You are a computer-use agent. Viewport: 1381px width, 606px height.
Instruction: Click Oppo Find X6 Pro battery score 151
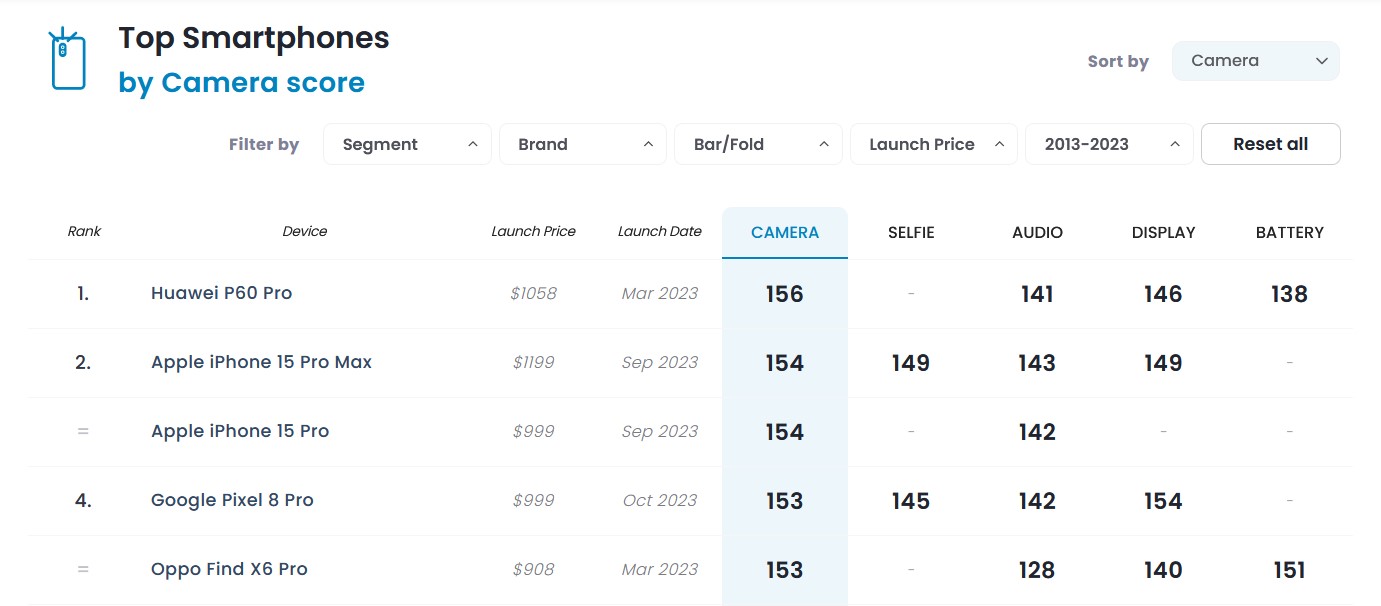[1289, 570]
